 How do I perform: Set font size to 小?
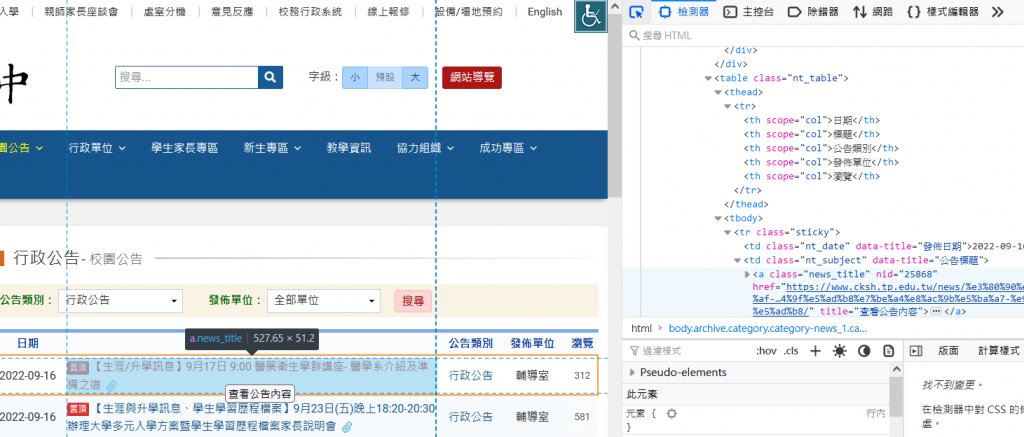point(355,78)
